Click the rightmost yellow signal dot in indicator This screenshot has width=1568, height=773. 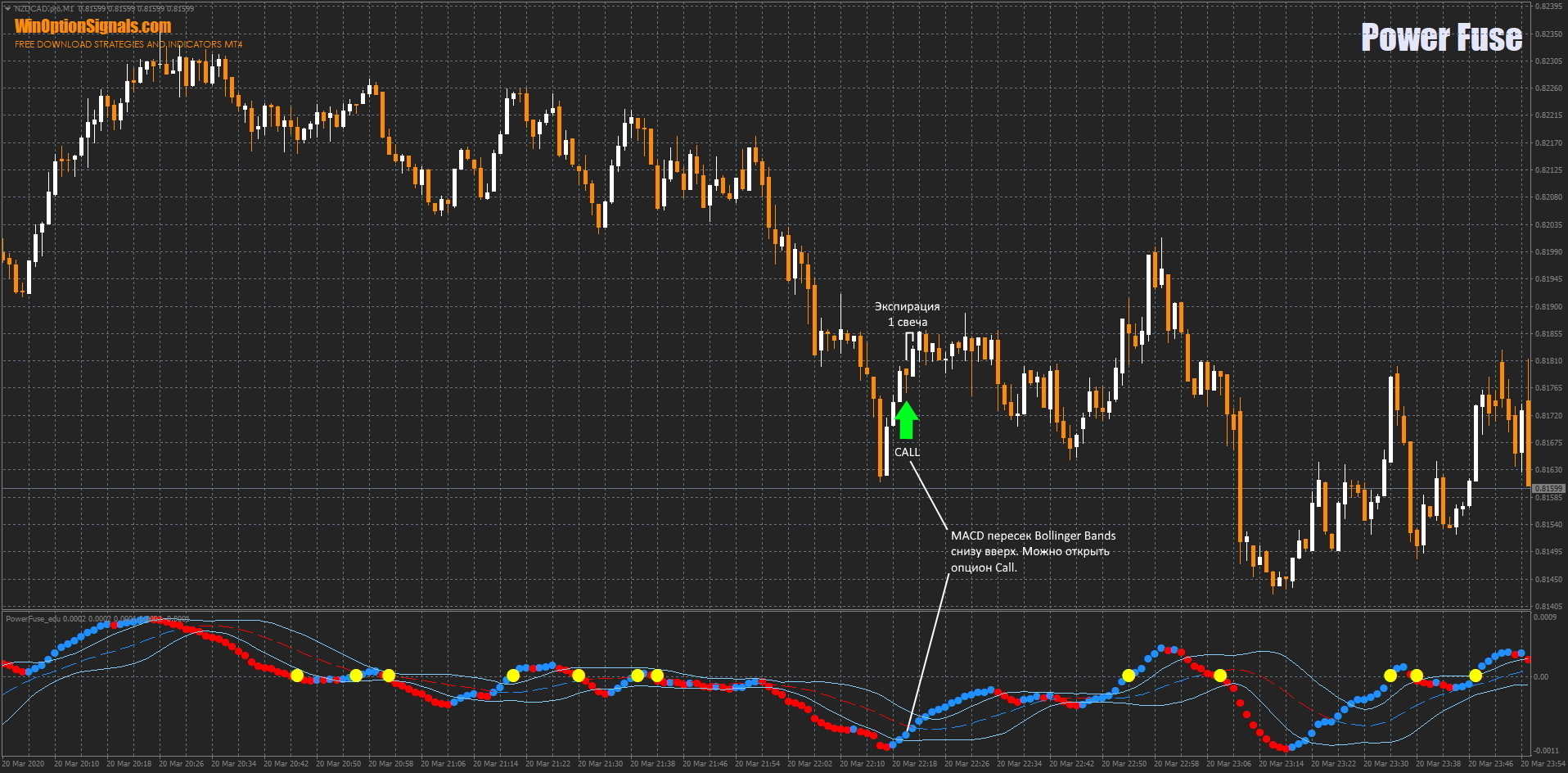pyautogui.click(x=1476, y=676)
